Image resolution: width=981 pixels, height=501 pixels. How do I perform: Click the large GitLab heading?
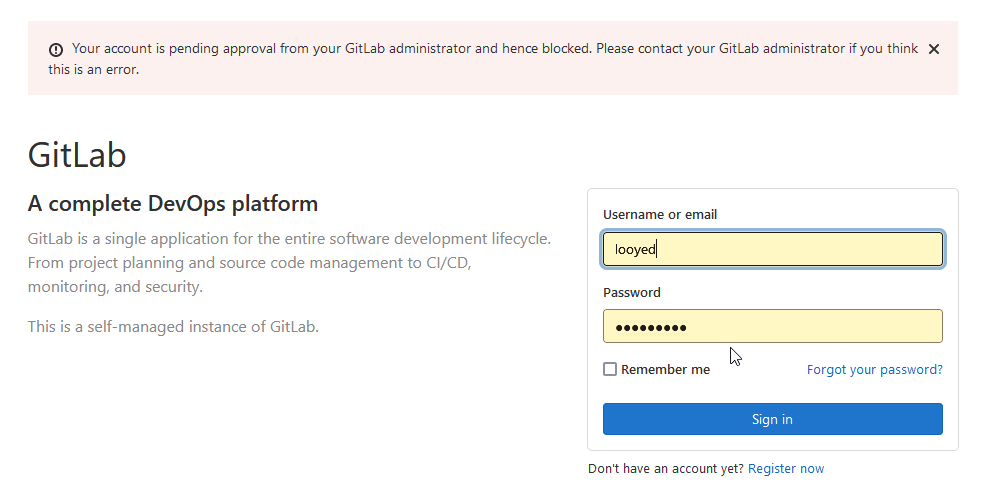click(x=77, y=155)
